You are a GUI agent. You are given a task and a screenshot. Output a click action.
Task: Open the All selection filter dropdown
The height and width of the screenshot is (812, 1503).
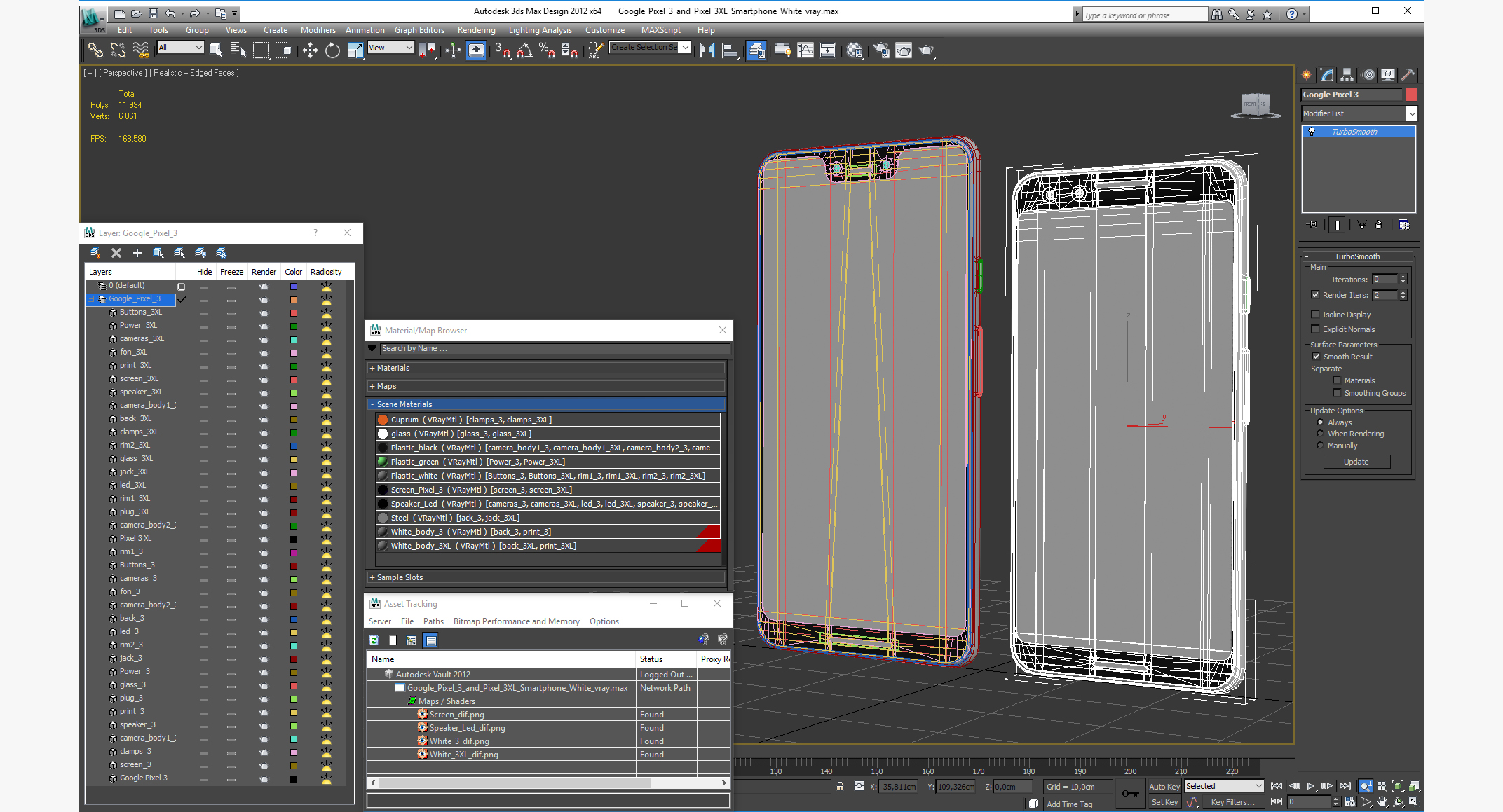click(180, 48)
